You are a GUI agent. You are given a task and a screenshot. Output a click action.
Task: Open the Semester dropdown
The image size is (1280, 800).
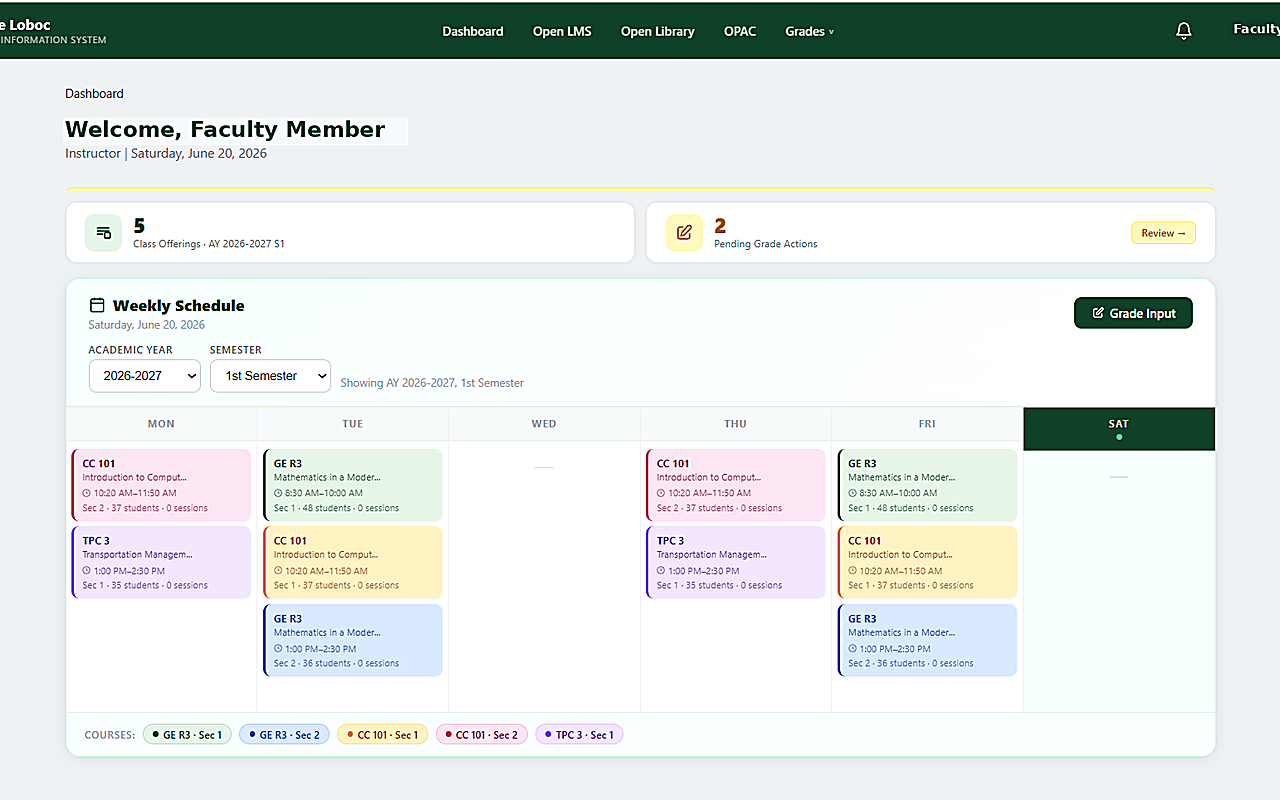pos(270,376)
